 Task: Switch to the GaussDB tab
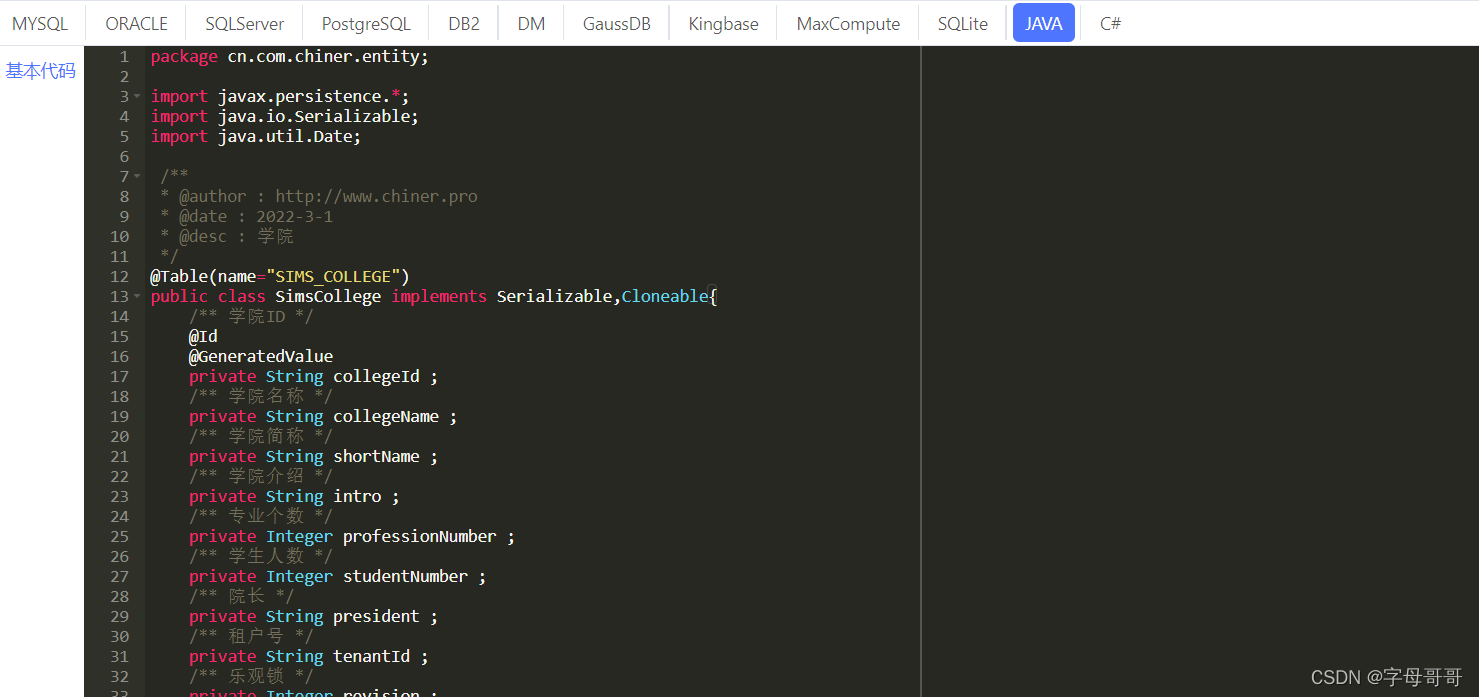pos(616,24)
